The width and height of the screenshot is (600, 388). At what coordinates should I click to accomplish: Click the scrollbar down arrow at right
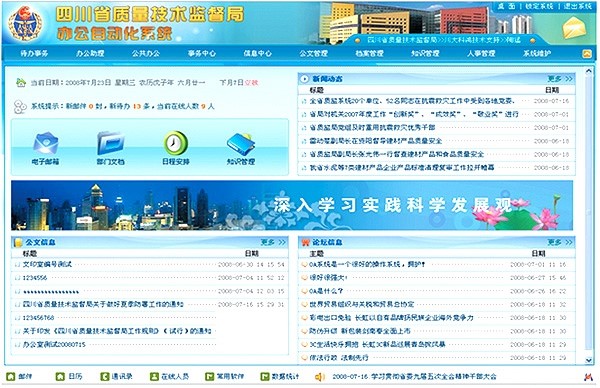[x=589, y=360]
